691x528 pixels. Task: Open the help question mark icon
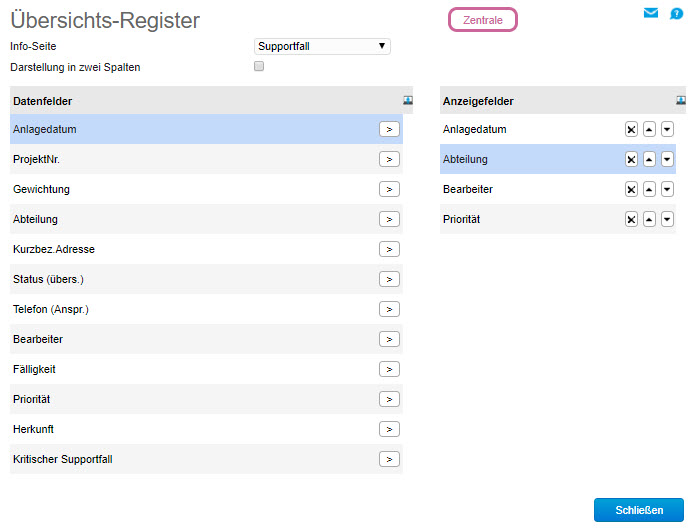pos(676,14)
